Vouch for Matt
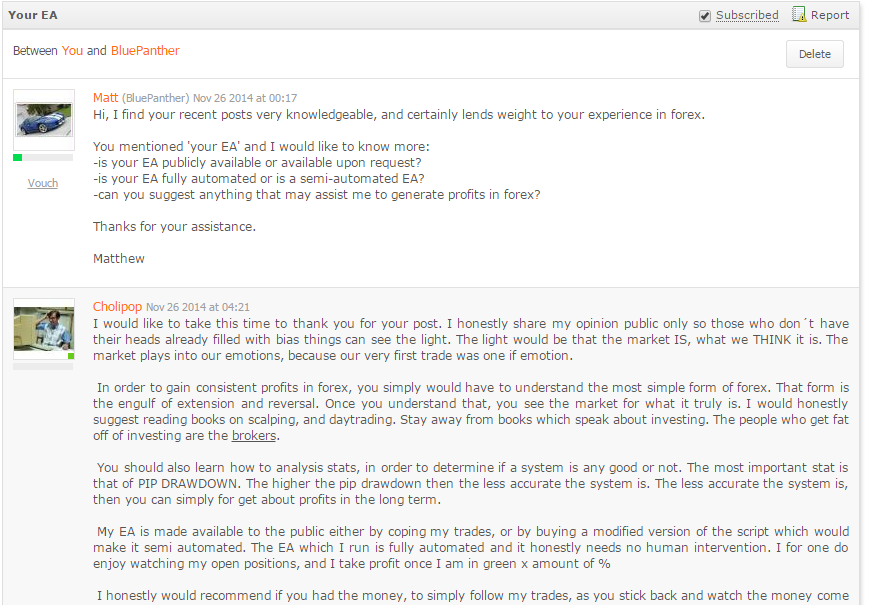The image size is (873, 605). click(x=43, y=183)
